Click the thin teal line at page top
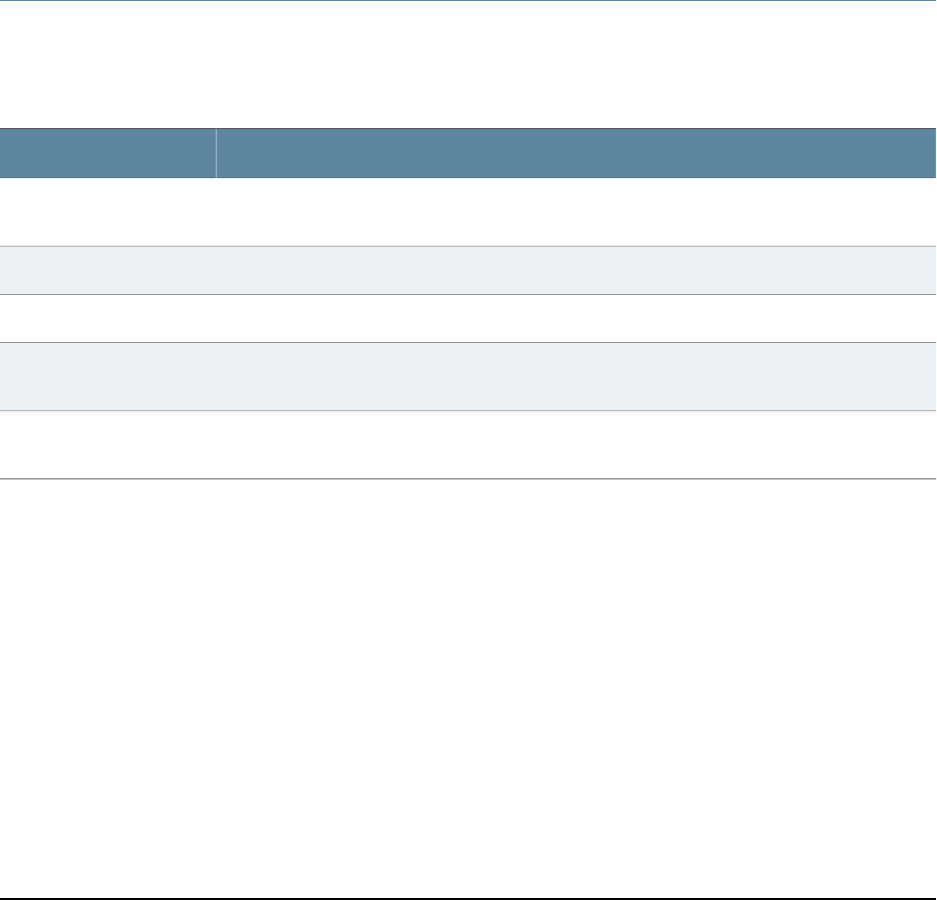This screenshot has height=900, width=937. (468, 1)
